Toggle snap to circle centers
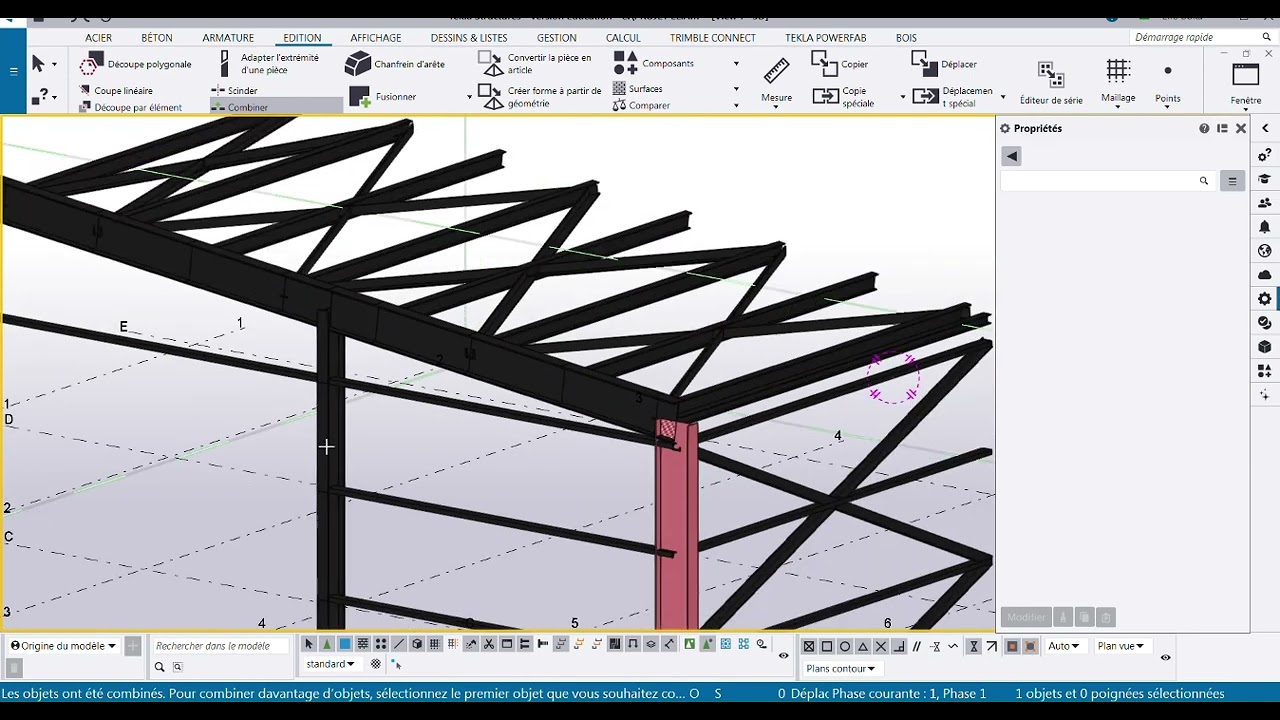 [845, 646]
